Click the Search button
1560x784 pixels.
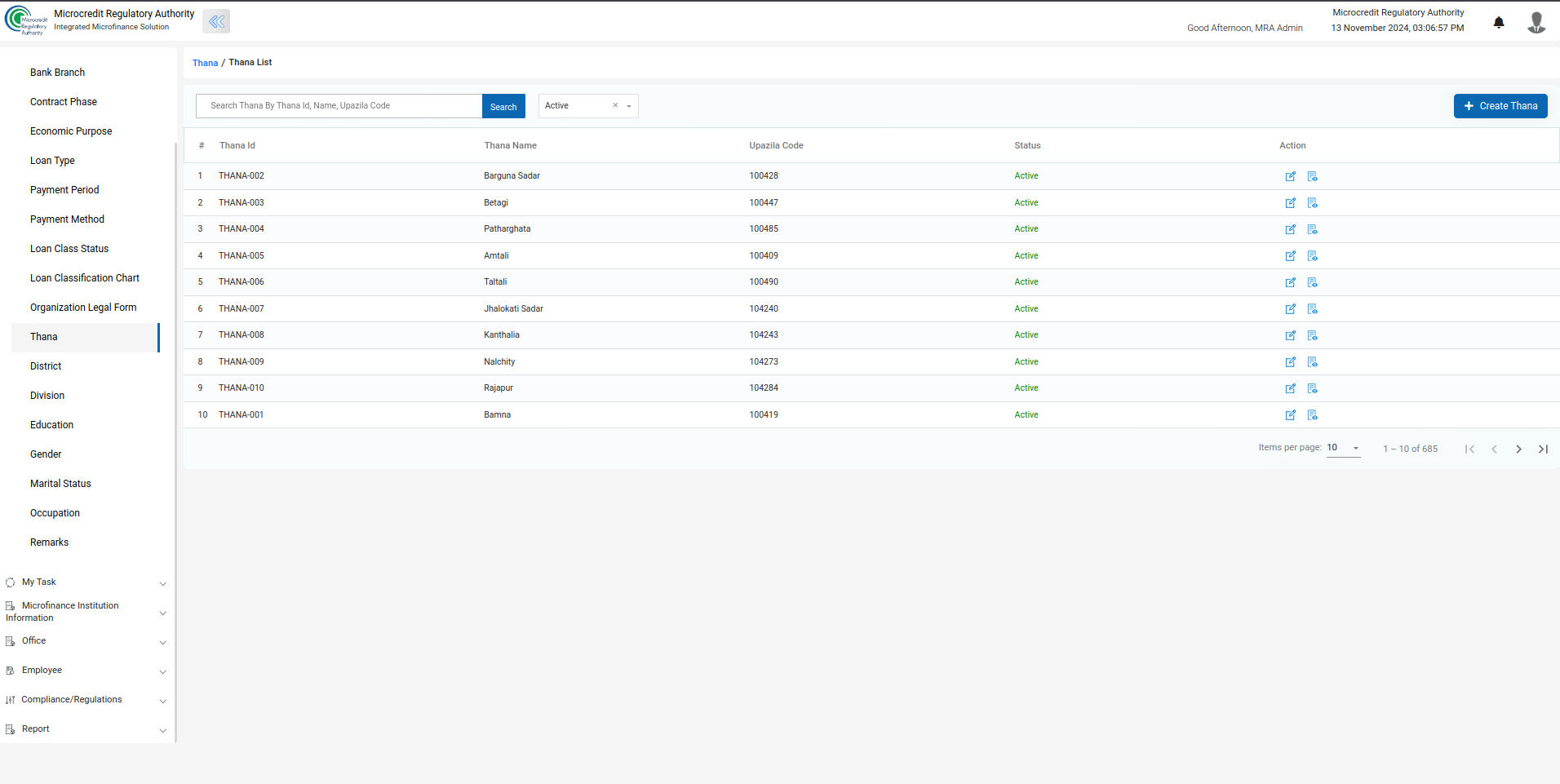coord(503,106)
